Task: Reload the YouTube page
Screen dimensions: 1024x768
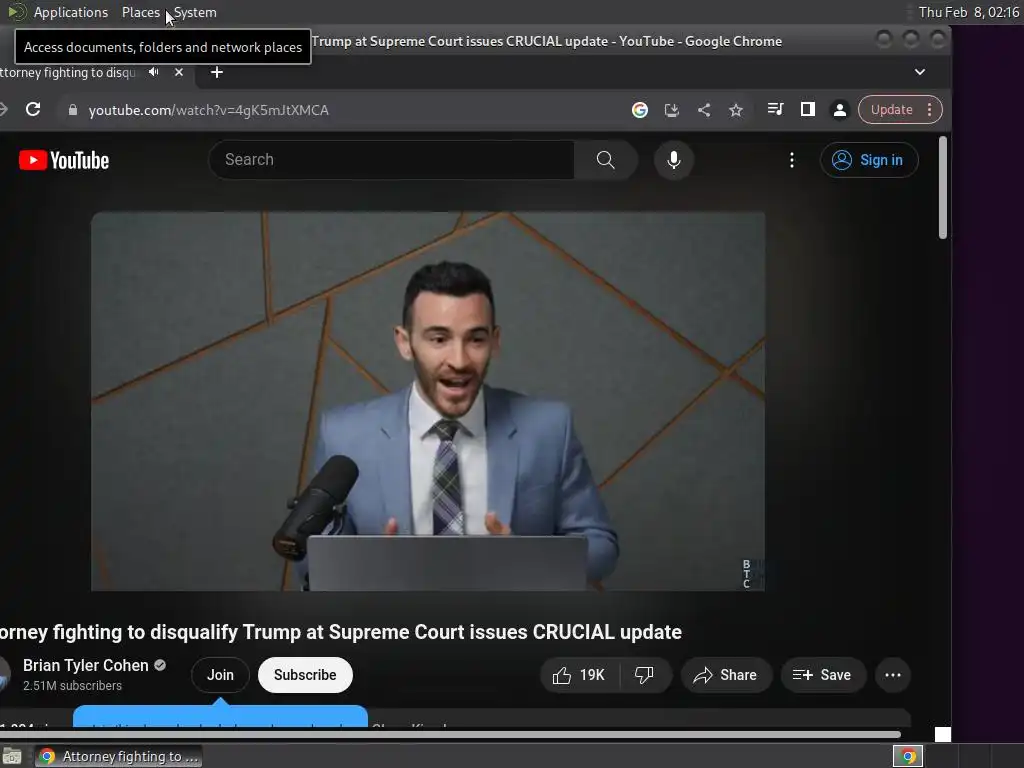Action: coord(33,110)
